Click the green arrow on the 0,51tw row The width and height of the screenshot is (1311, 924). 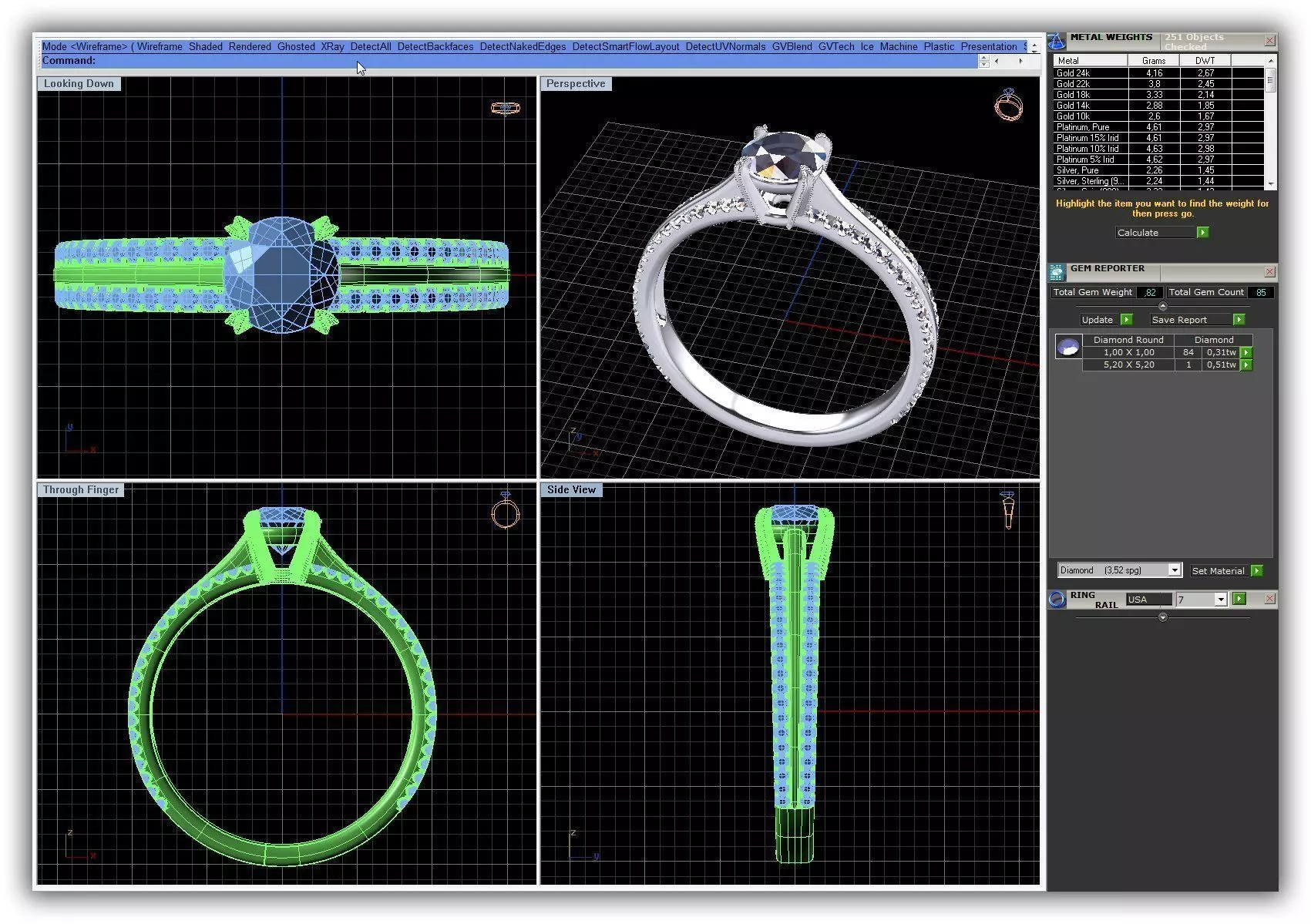click(x=1246, y=365)
